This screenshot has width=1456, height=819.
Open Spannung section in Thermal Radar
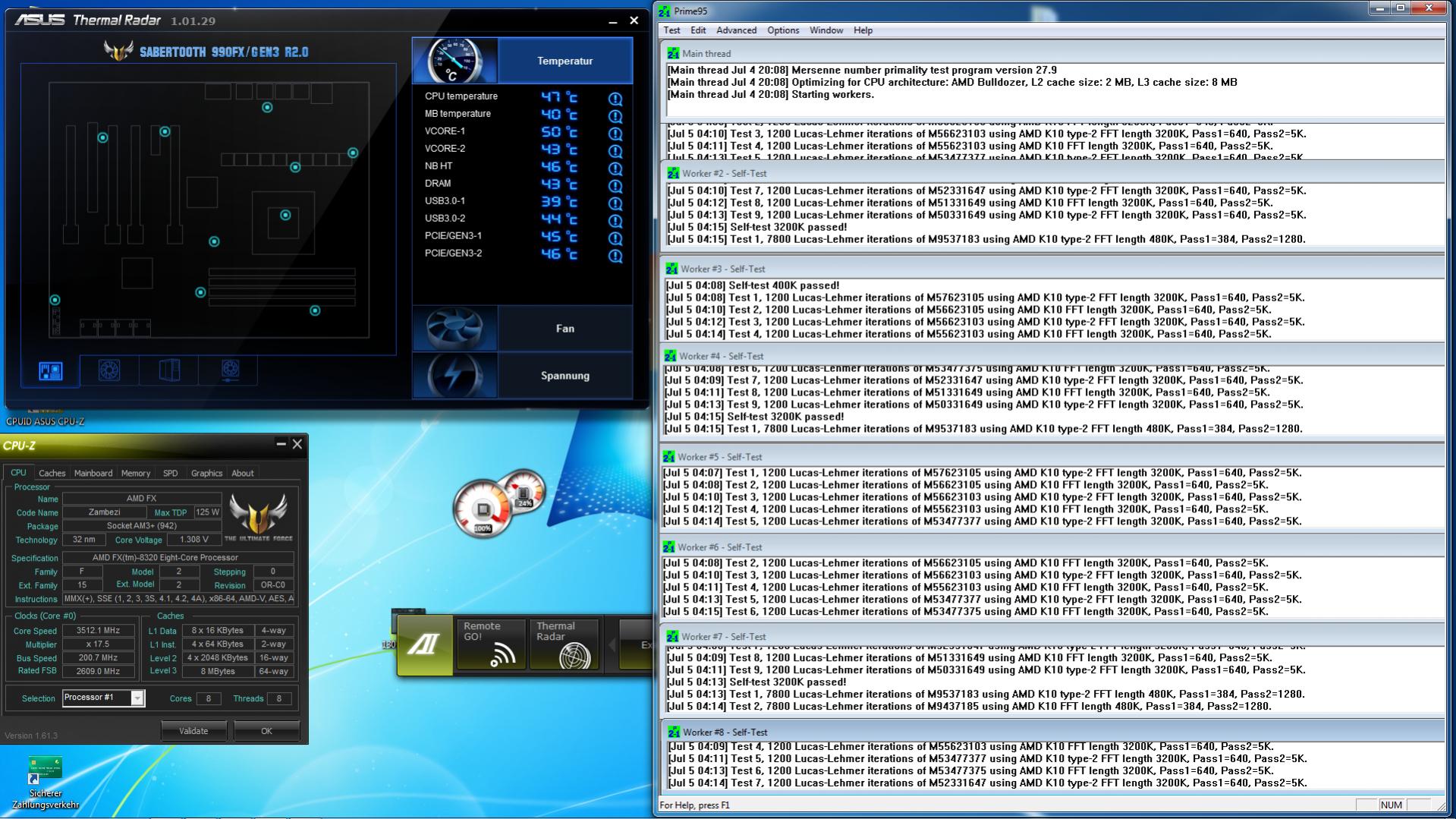(x=523, y=376)
